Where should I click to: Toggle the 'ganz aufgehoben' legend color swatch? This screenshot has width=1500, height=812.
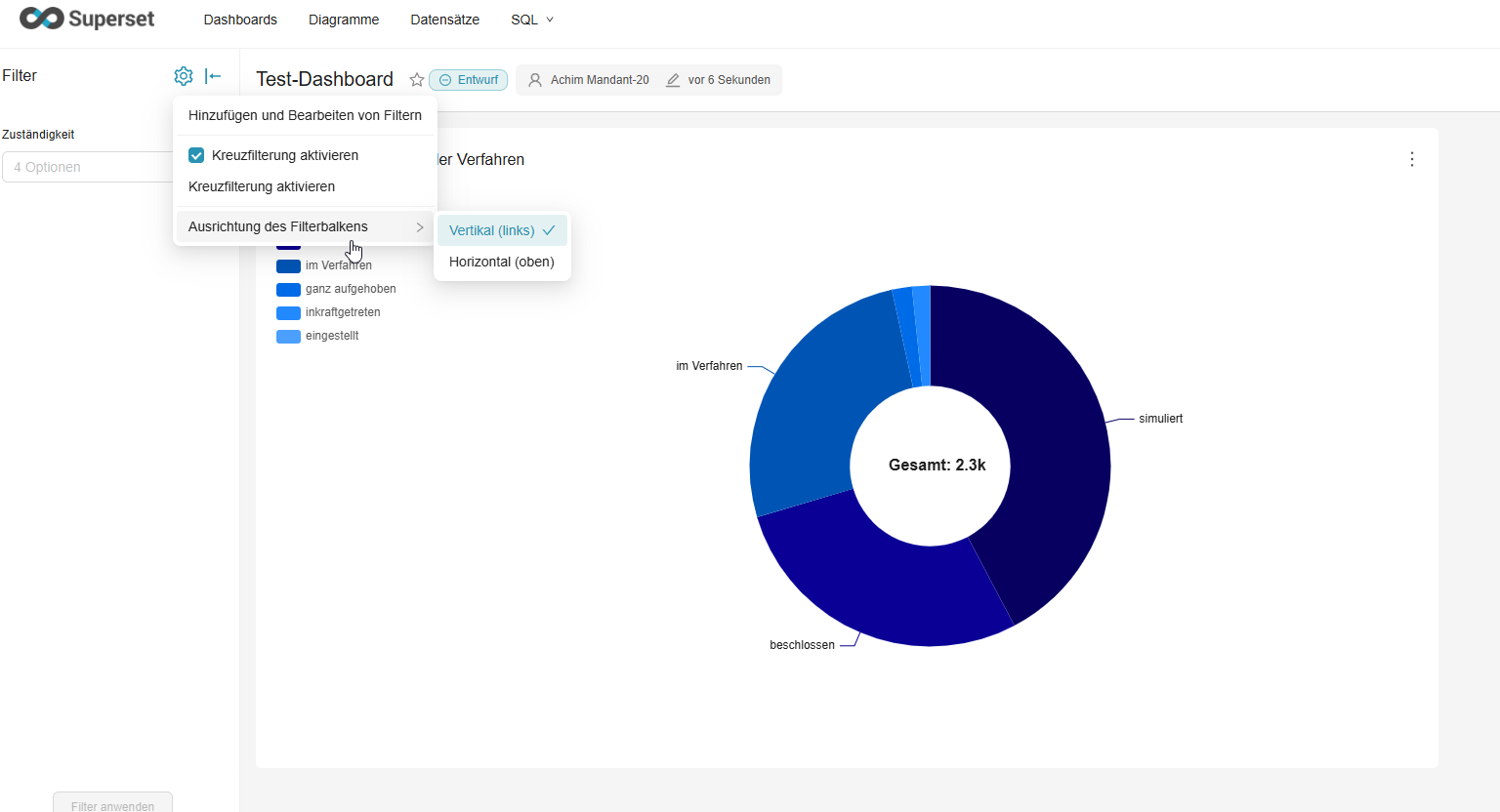[x=288, y=289]
